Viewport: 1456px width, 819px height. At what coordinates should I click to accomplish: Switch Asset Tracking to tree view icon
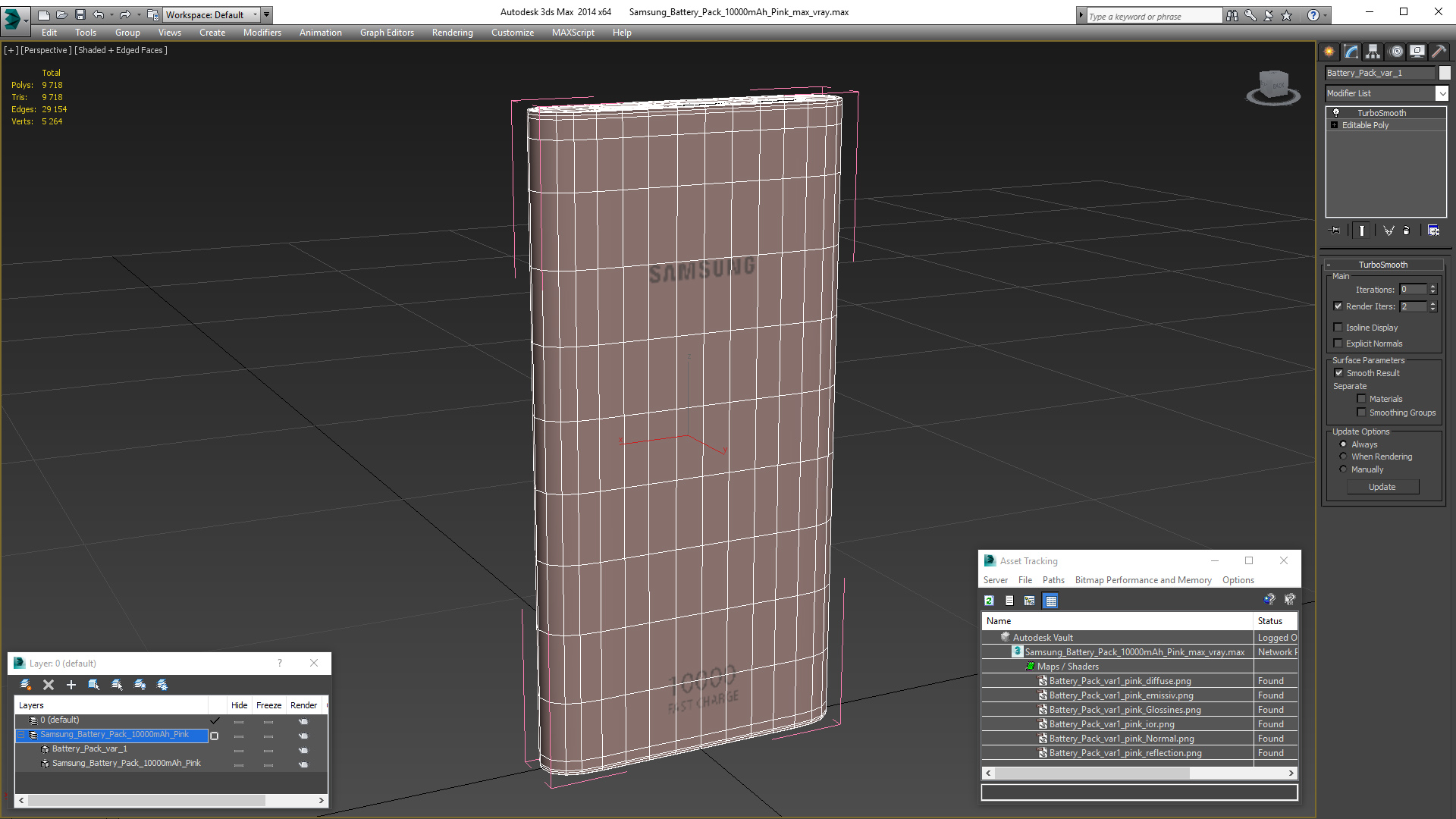pos(1029,601)
